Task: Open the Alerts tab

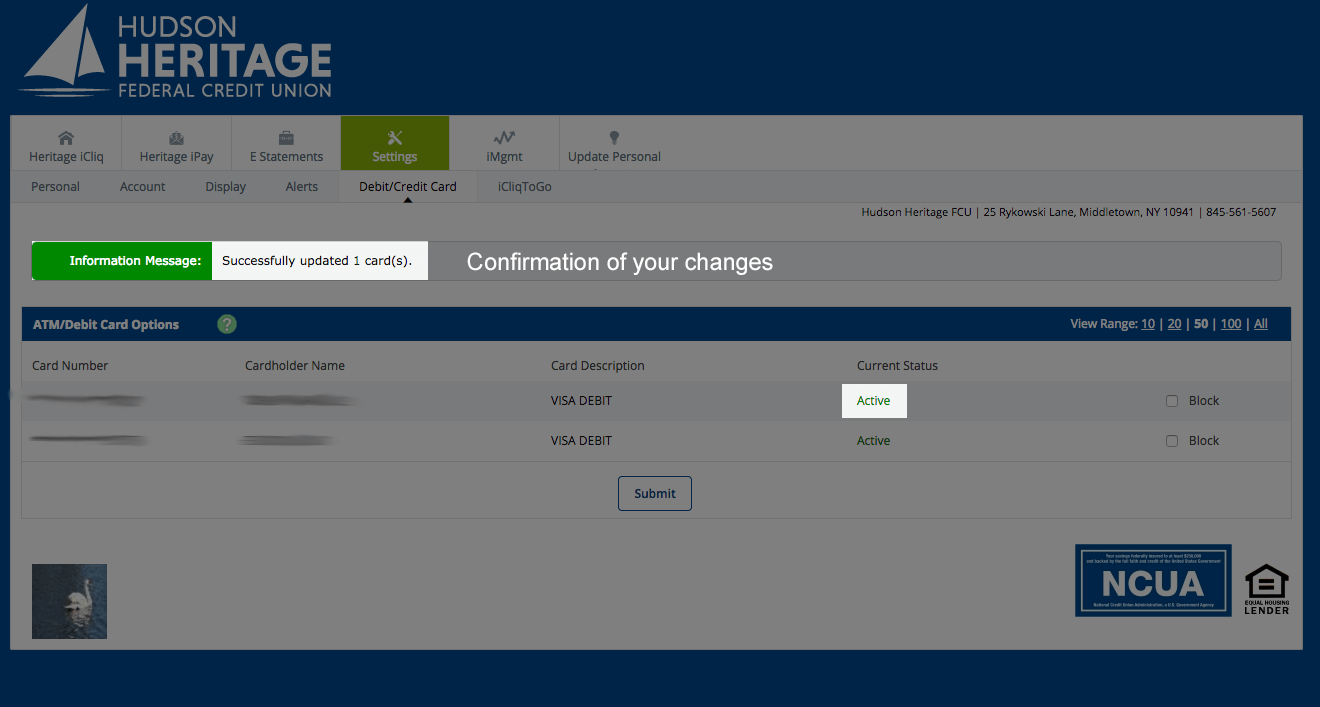Action: click(x=301, y=186)
